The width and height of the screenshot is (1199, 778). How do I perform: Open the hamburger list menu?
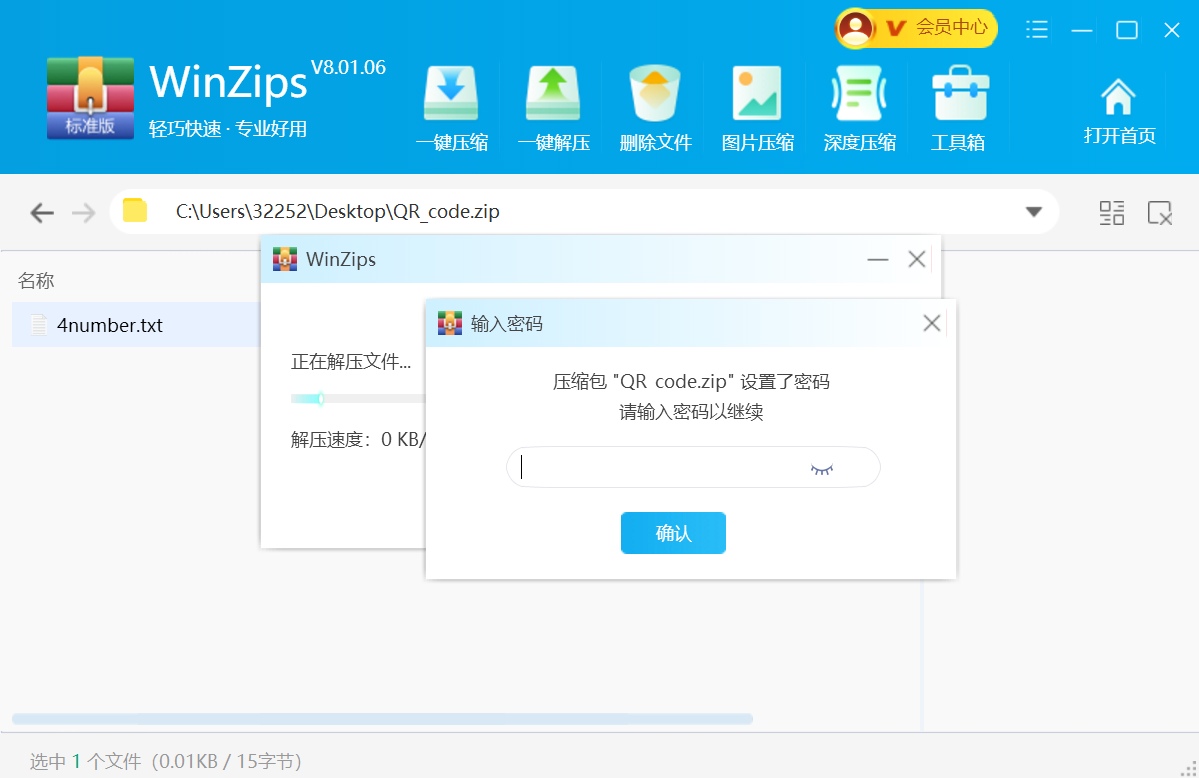tap(1036, 31)
